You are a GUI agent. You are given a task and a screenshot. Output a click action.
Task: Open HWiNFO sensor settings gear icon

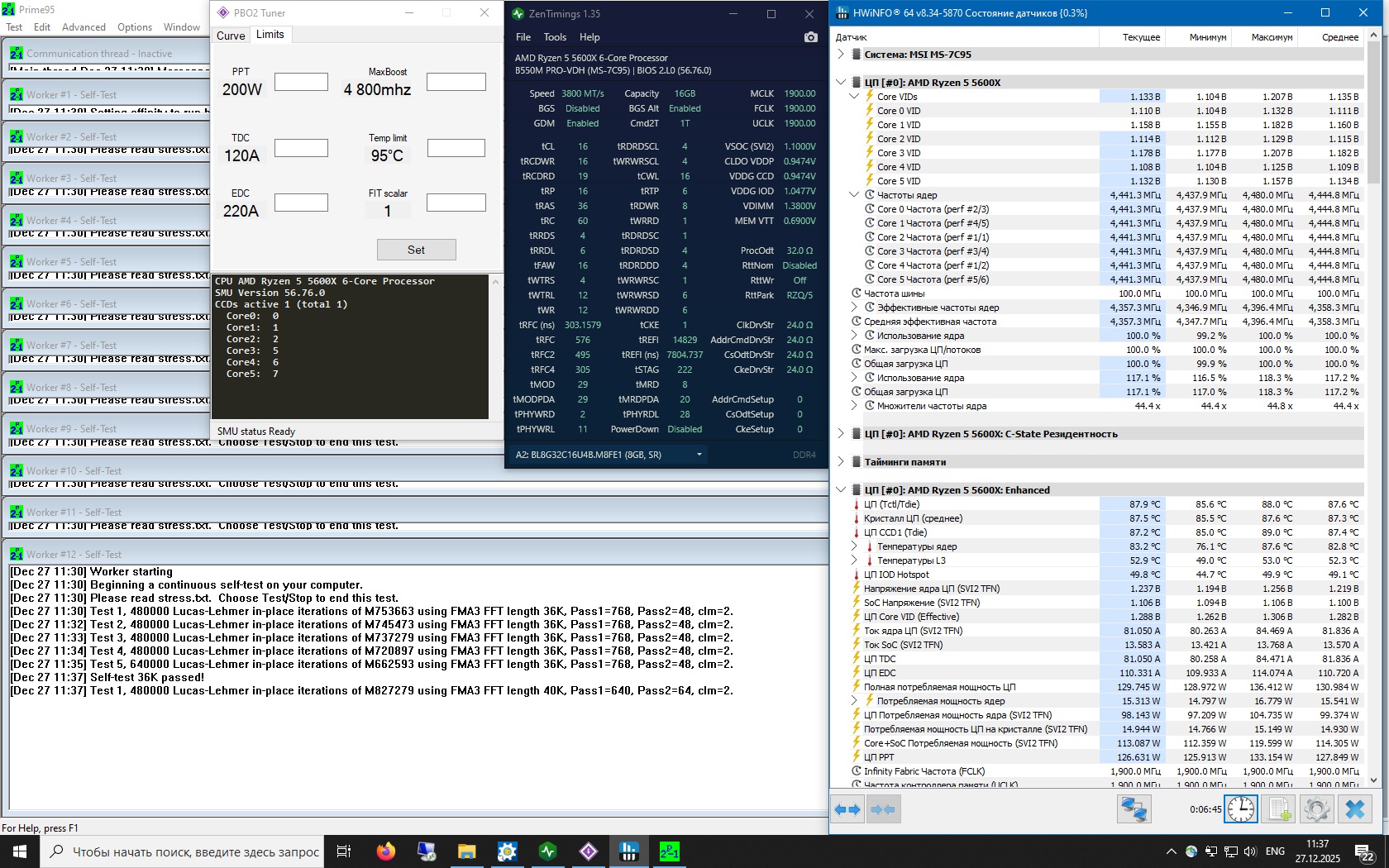tap(1316, 809)
